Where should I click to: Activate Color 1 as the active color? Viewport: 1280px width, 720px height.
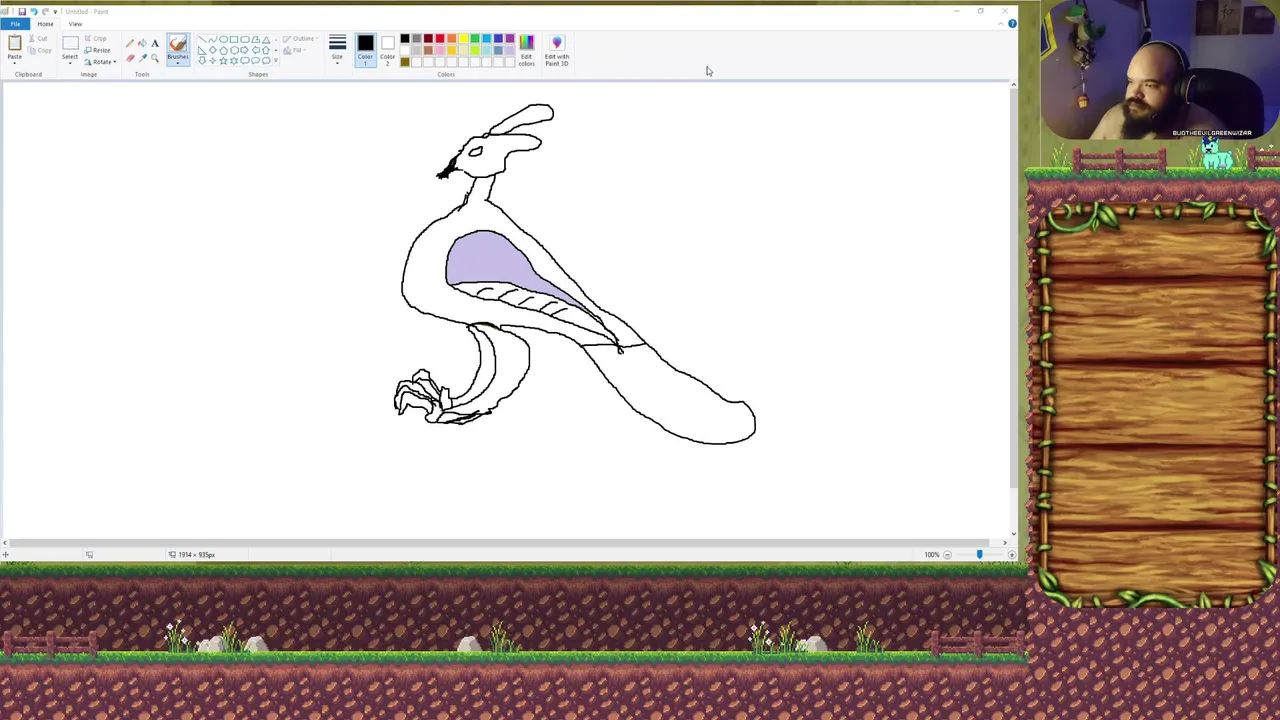[x=365, y=50]
